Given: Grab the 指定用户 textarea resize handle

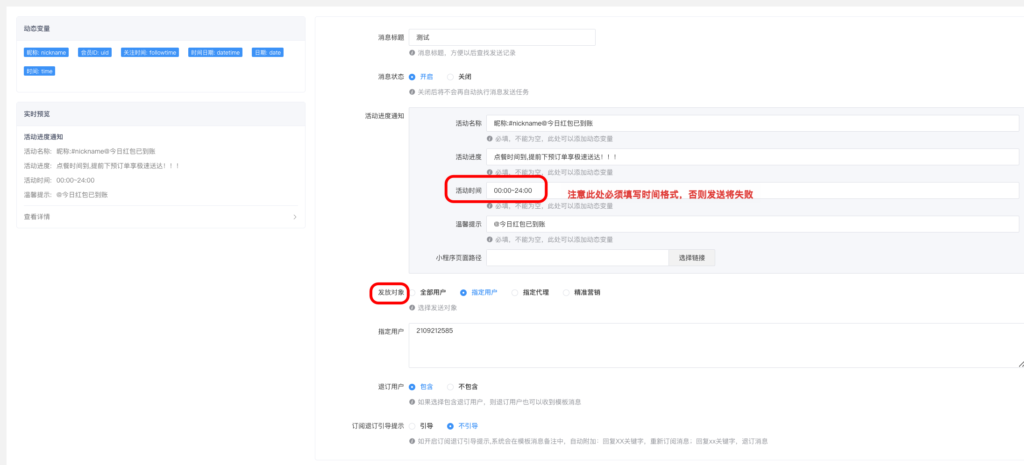Looking at the screenshot, I should point(1019,364).
